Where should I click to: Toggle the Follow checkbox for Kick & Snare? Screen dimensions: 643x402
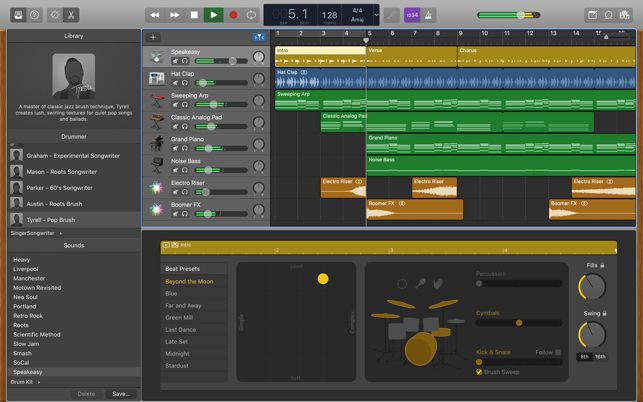tap(558, 352)
